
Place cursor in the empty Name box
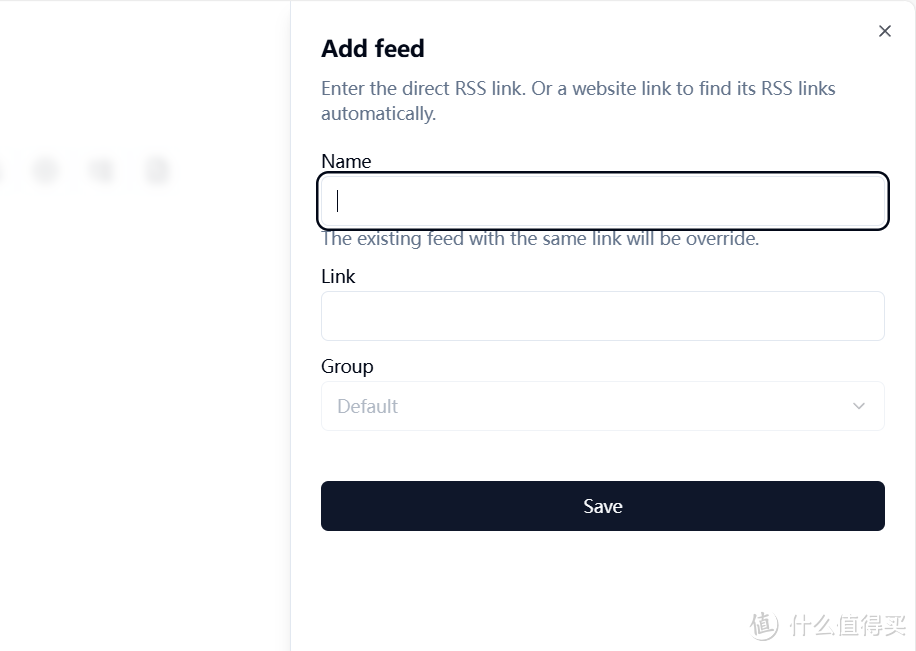[602, 201]
